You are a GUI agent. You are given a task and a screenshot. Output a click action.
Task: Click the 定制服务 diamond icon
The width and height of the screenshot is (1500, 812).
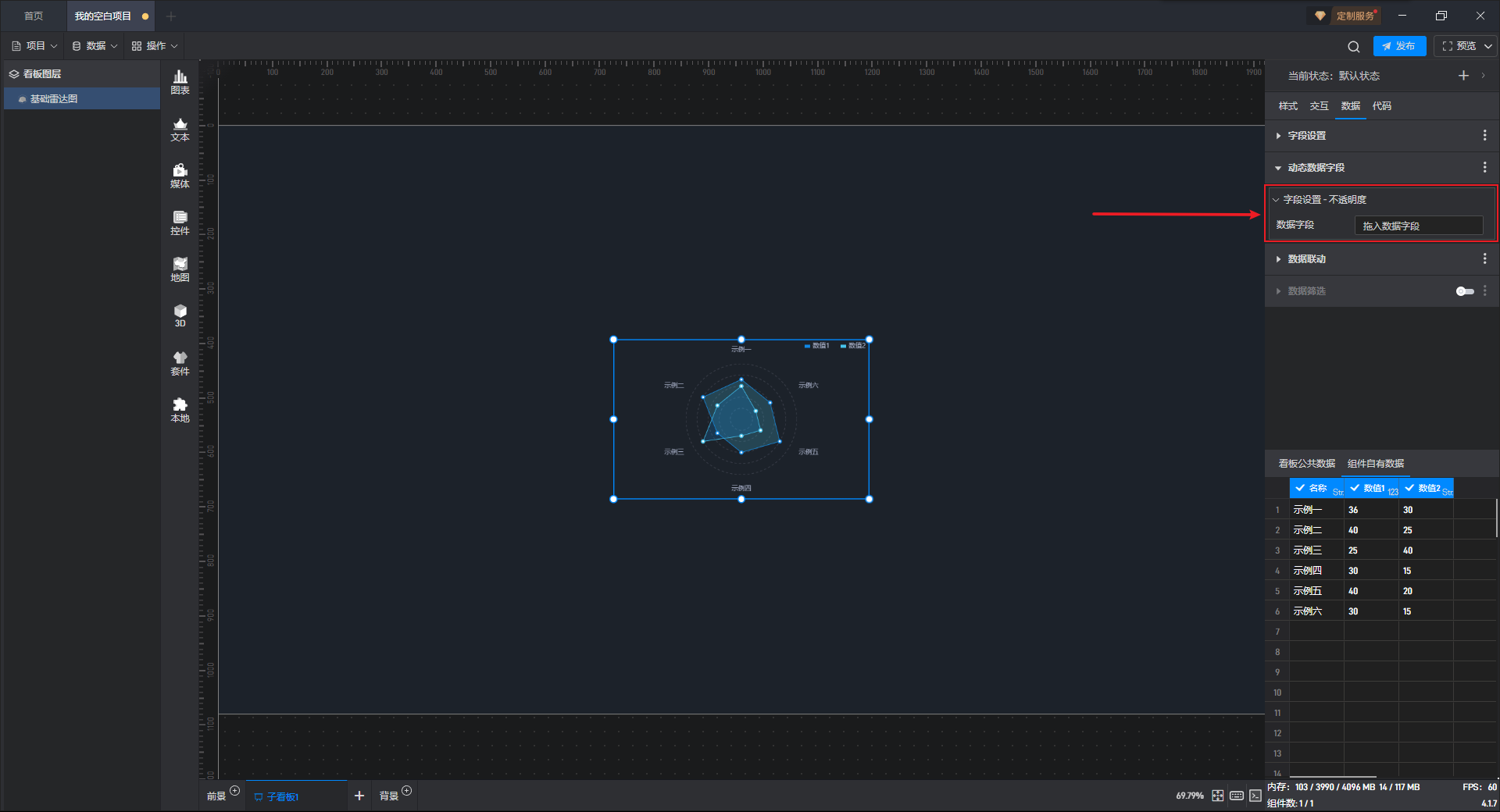1320,16
